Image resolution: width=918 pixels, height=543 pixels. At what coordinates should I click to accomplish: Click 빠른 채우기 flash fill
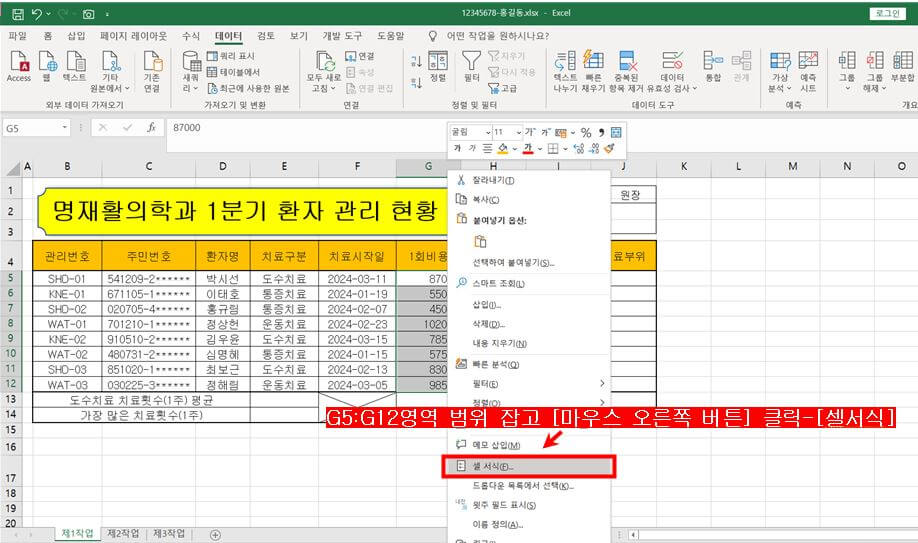593,71
